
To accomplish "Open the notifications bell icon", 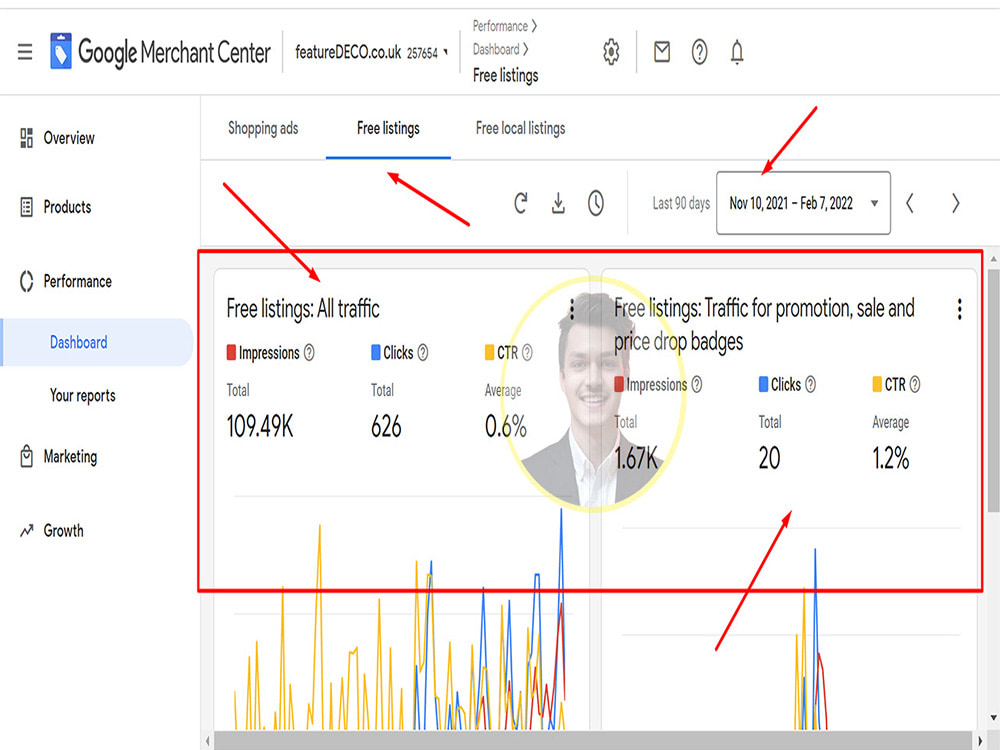I will 737,52.
